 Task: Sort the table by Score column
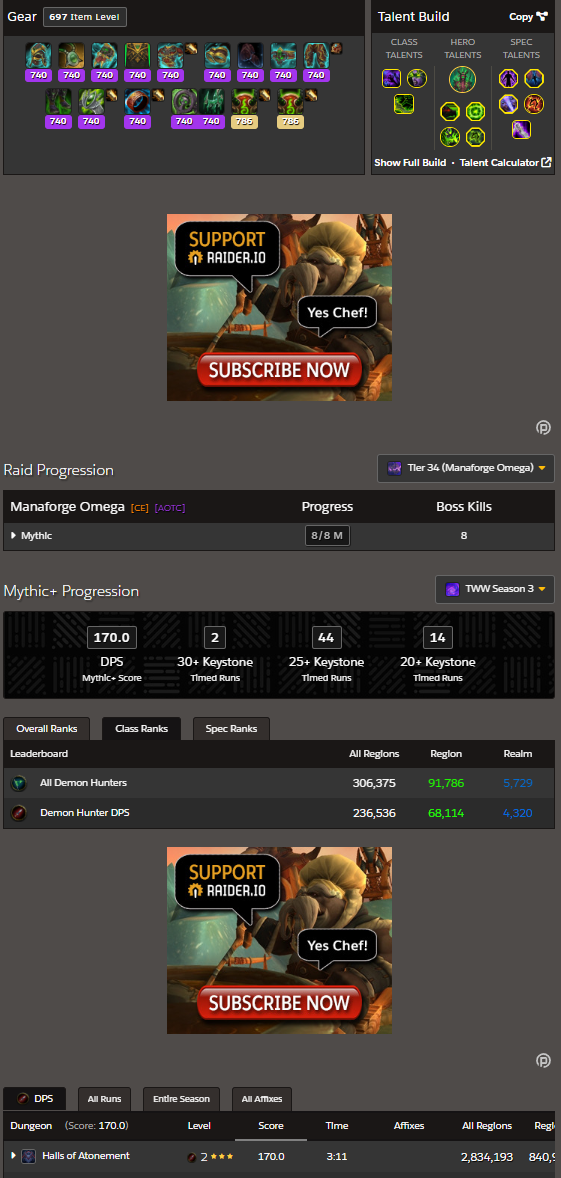coord(270,1126)
